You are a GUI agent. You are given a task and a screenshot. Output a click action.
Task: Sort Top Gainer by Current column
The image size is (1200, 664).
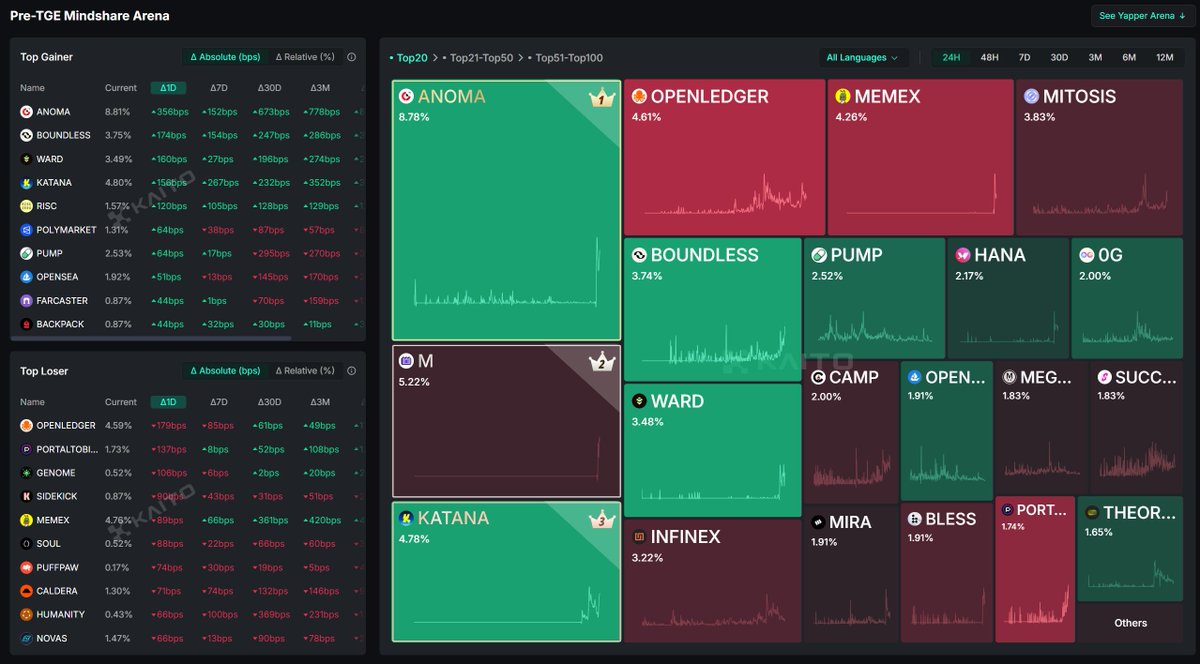click(121, 88)
